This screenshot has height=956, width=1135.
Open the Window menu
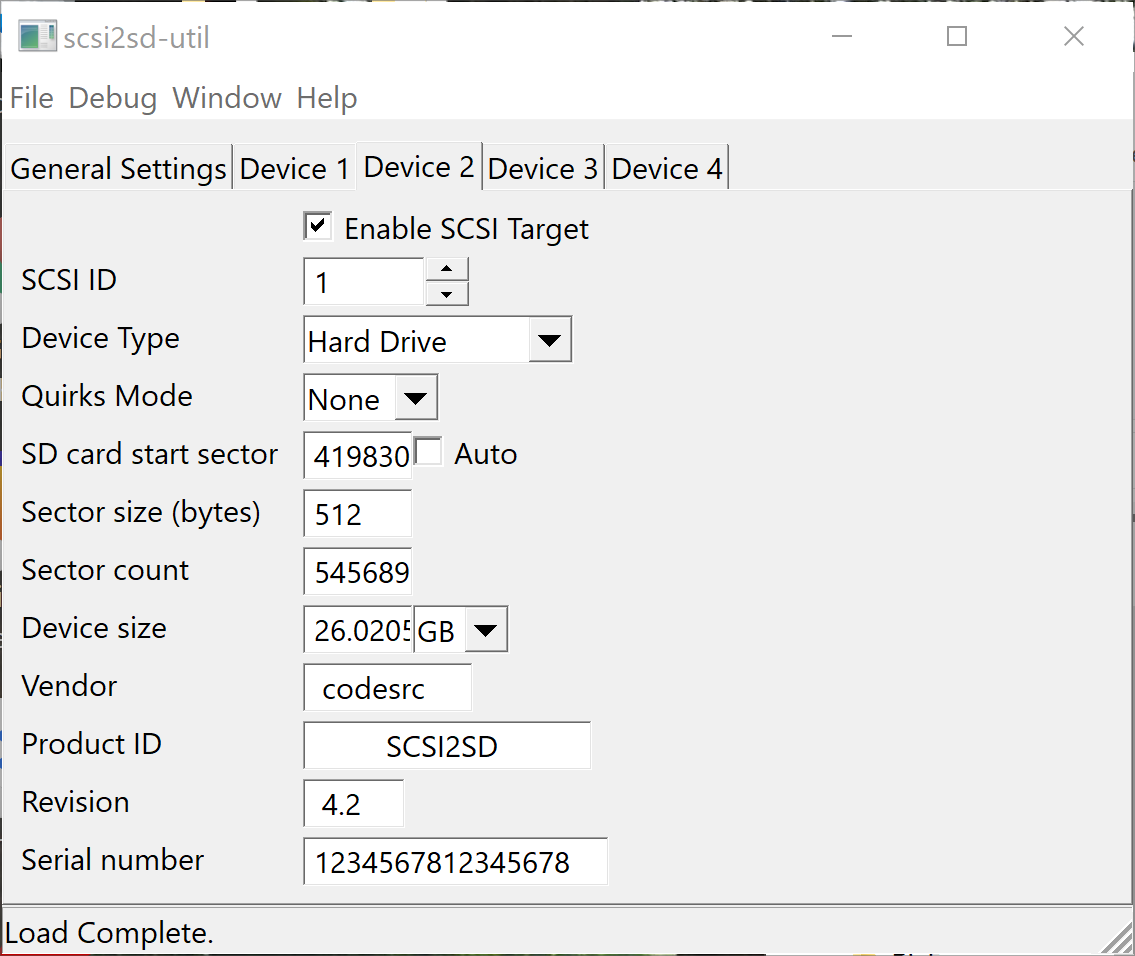click(x=227, y=98)
